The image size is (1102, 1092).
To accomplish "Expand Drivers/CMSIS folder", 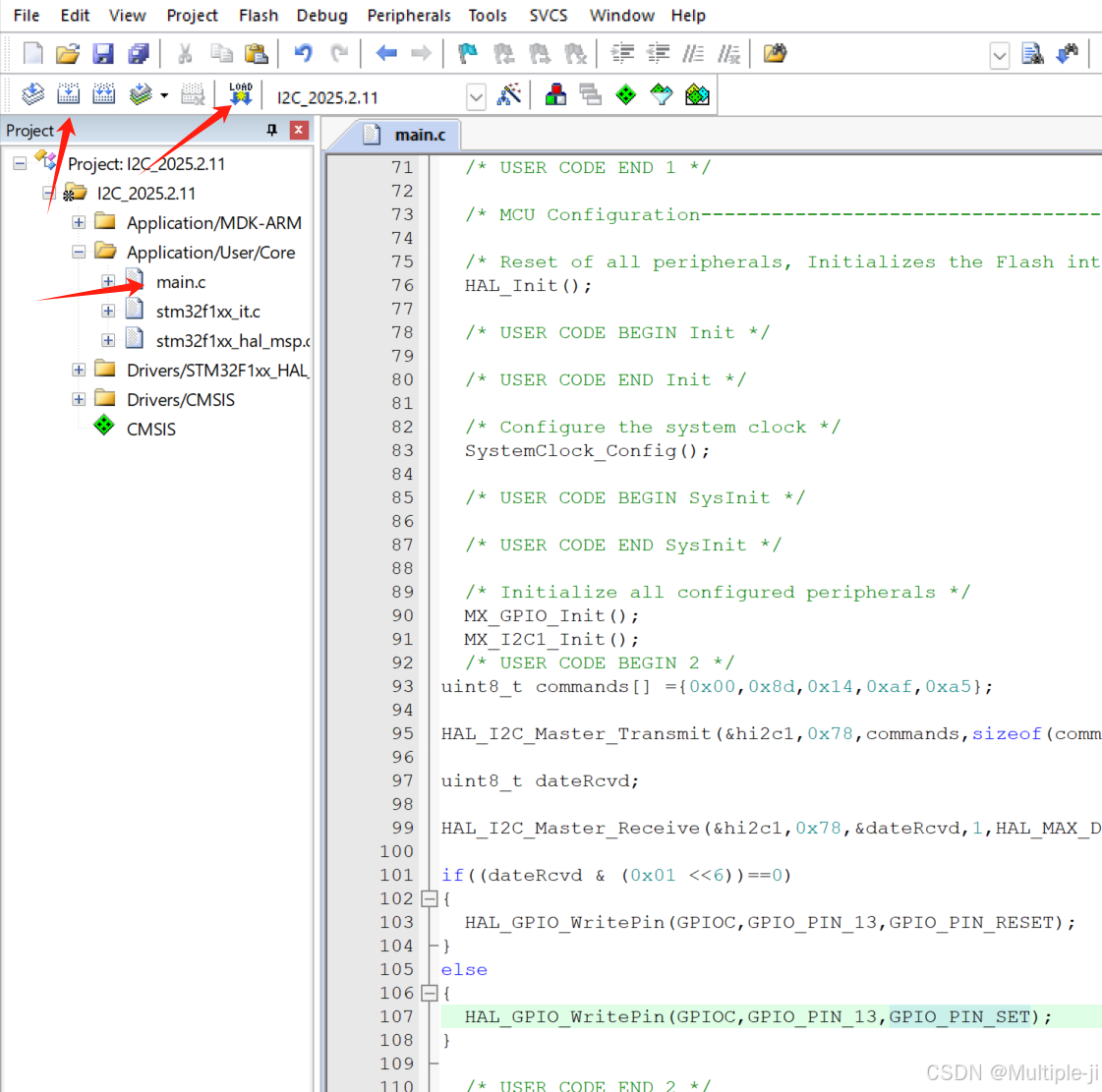I will click(79, 400).
